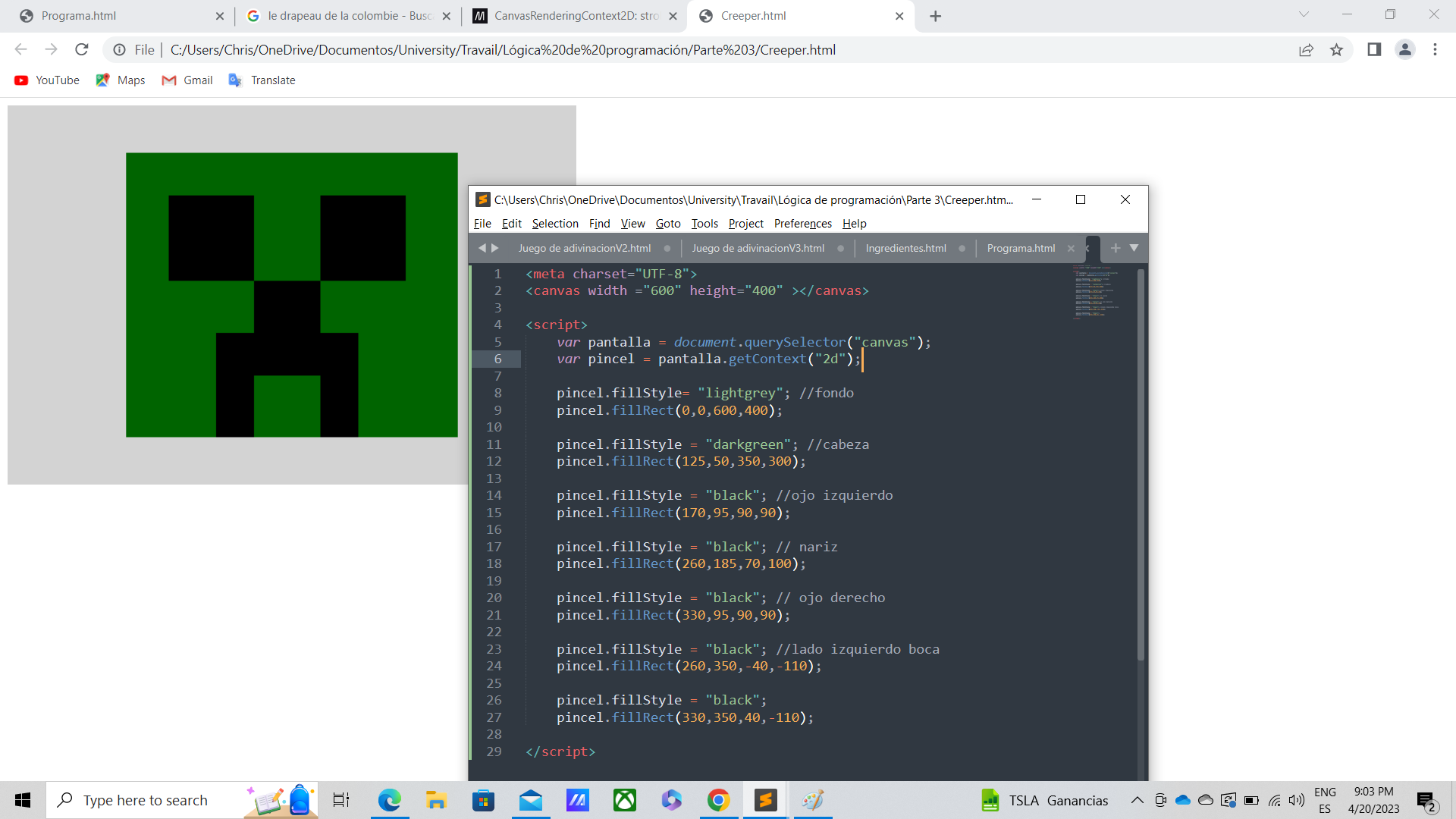The image size is (1456, 819).
Task: Open a new Chrome tab with plus
Action: [935, 16]
